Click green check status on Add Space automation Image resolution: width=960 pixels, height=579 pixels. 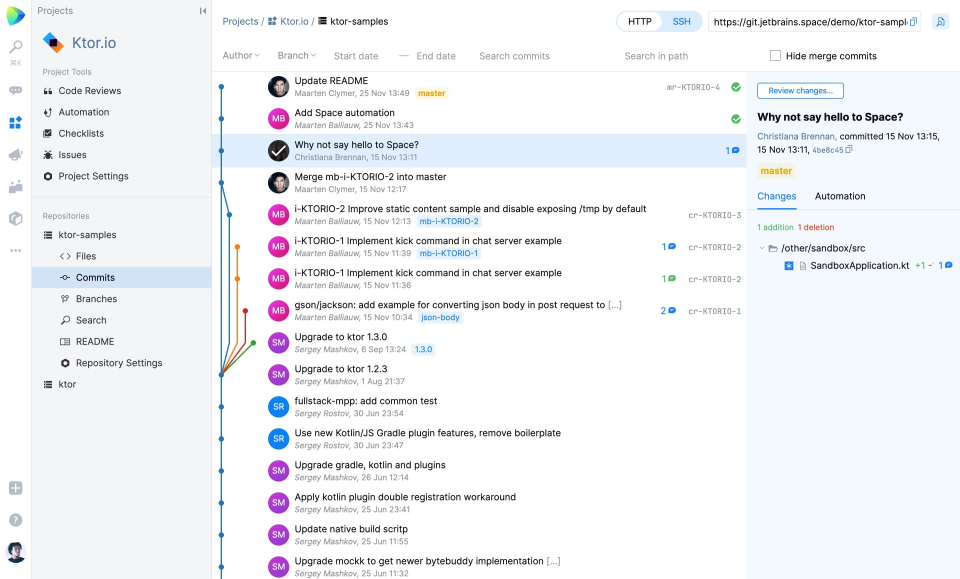tap(736, 119)
